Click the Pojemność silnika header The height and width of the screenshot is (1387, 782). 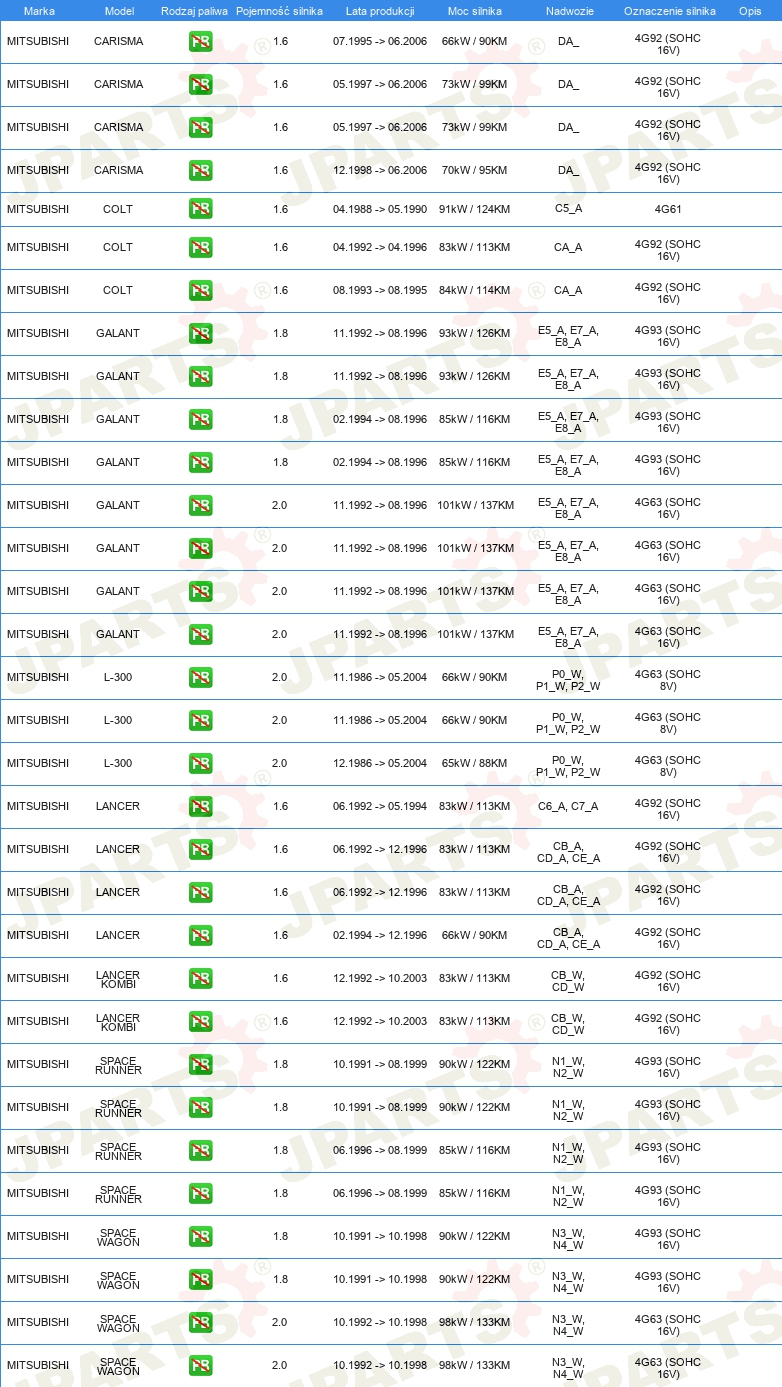279,11
